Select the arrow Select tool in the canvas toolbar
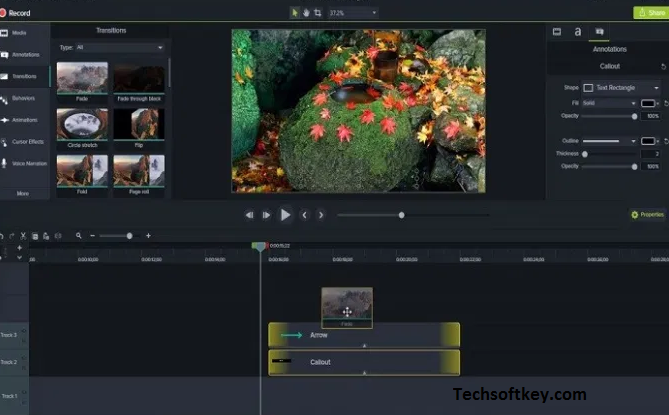Viewport: 669px width, 415px height. tap(294, 13)
